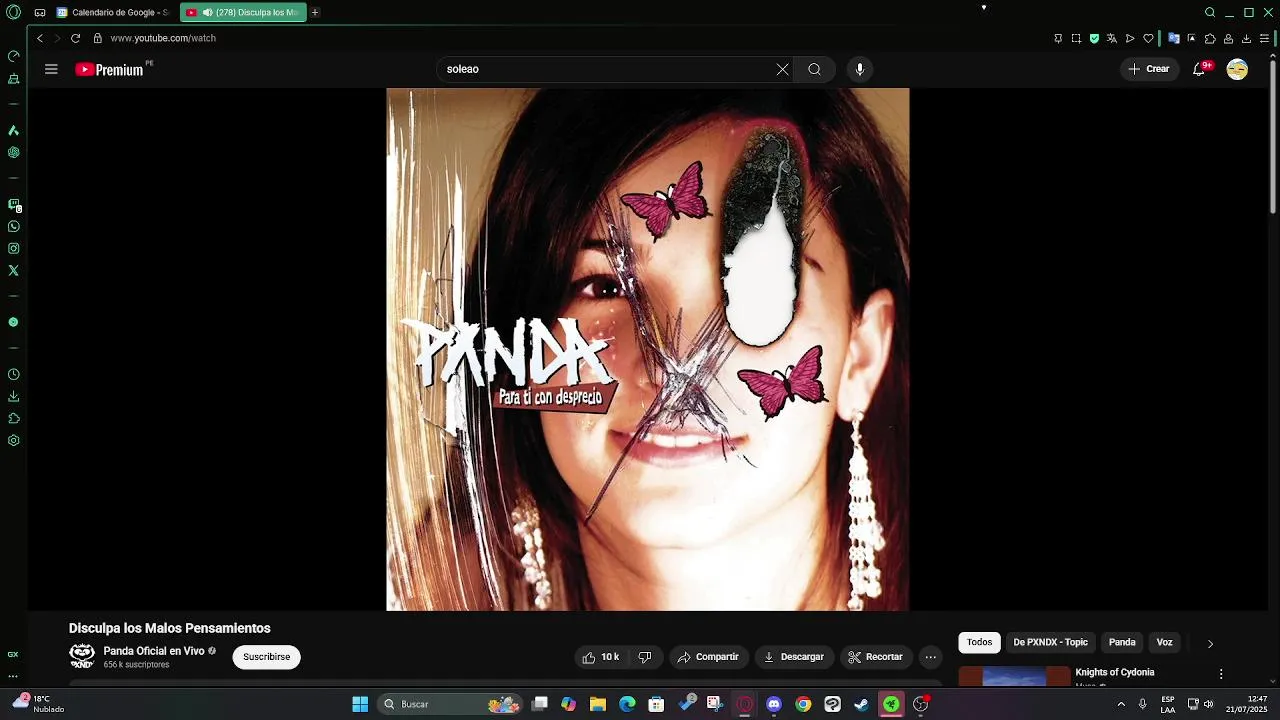
Task: Select the Disculpa los Malos YouTube tab
Action: (x=243, y=13)
